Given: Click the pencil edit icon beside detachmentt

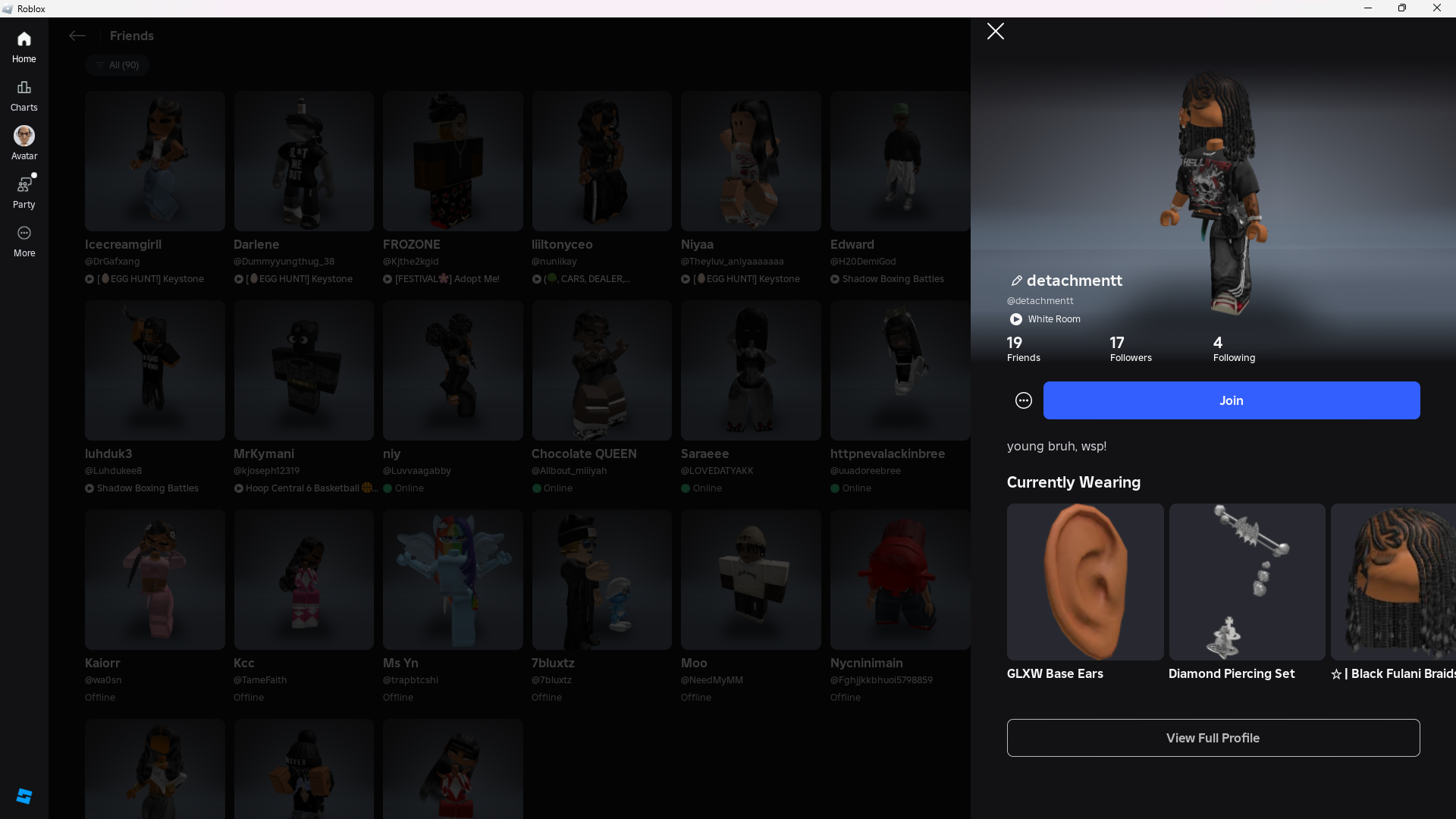Looking at the screenshot, I should (x=1016, y=281).
